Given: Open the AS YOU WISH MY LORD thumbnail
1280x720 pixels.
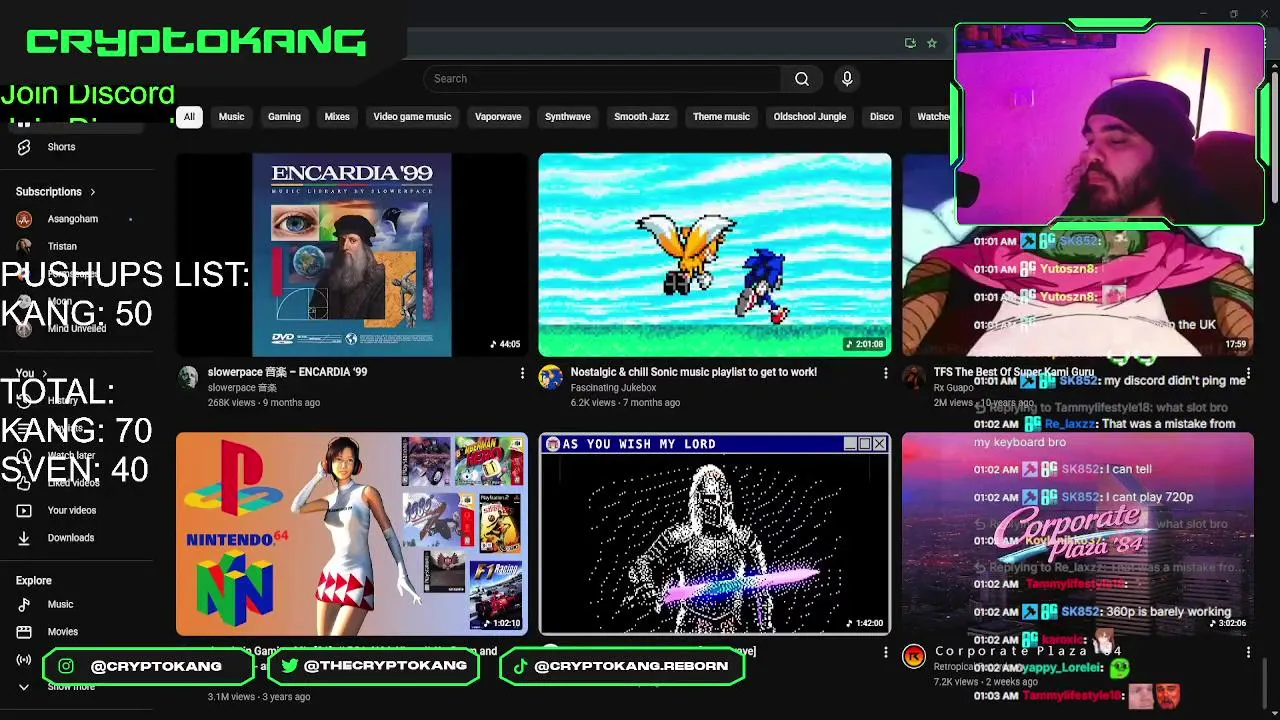Looking at the screenshot, I should click(715, 534).
